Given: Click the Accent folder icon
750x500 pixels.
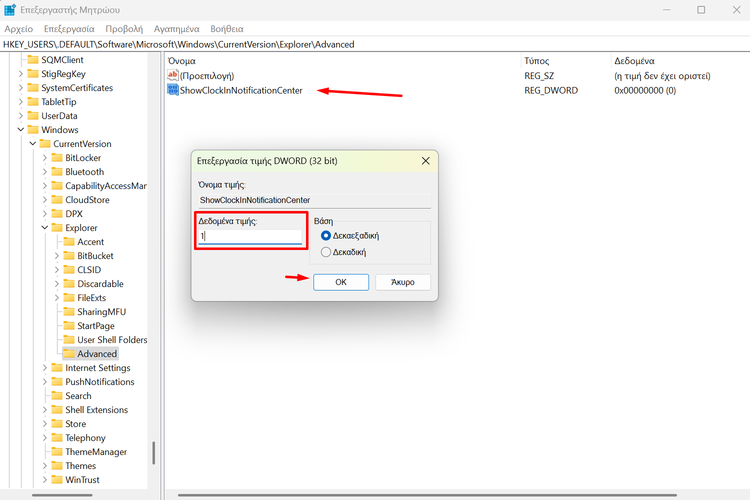Looking at the screenshot, I should pos(69,242).
